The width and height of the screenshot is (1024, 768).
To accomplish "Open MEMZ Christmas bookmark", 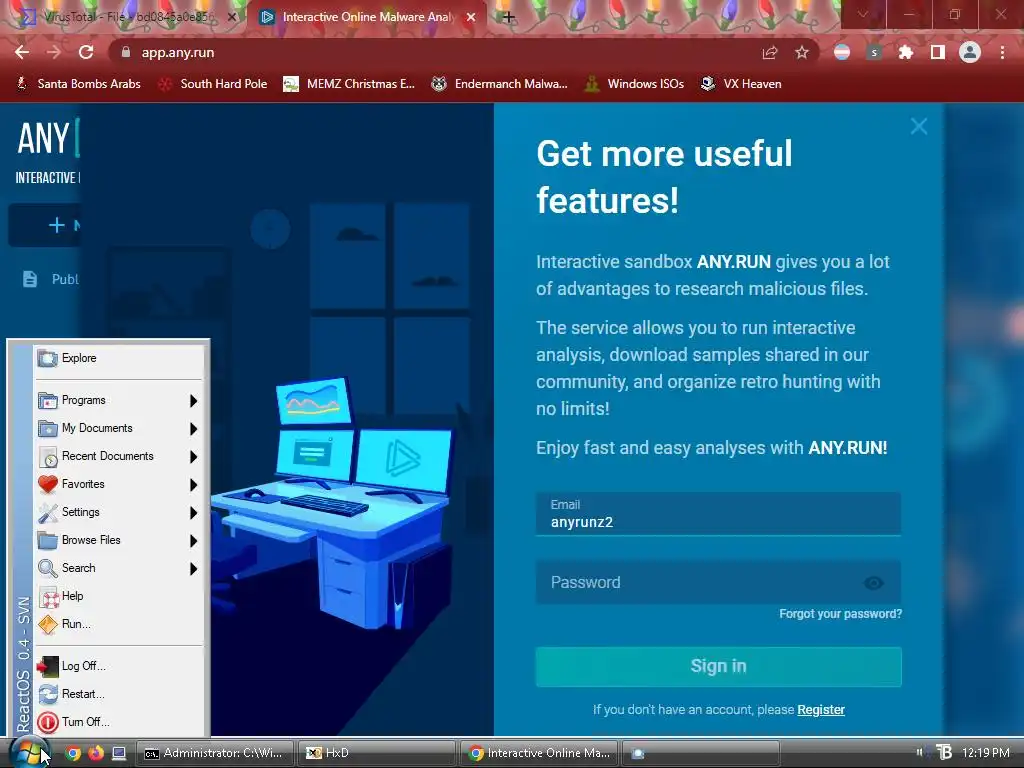I will (x=349, y=84).
